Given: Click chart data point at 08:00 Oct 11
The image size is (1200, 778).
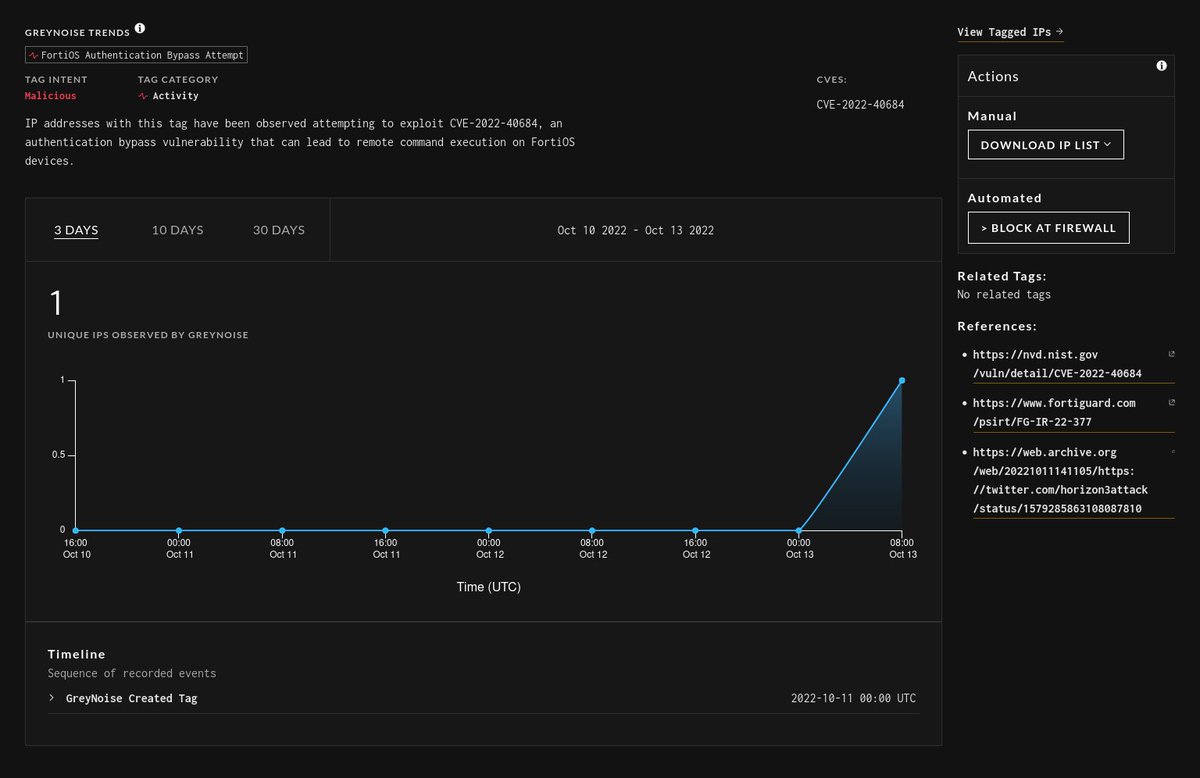Looking at the screenshot, I should tap(282, 530).
